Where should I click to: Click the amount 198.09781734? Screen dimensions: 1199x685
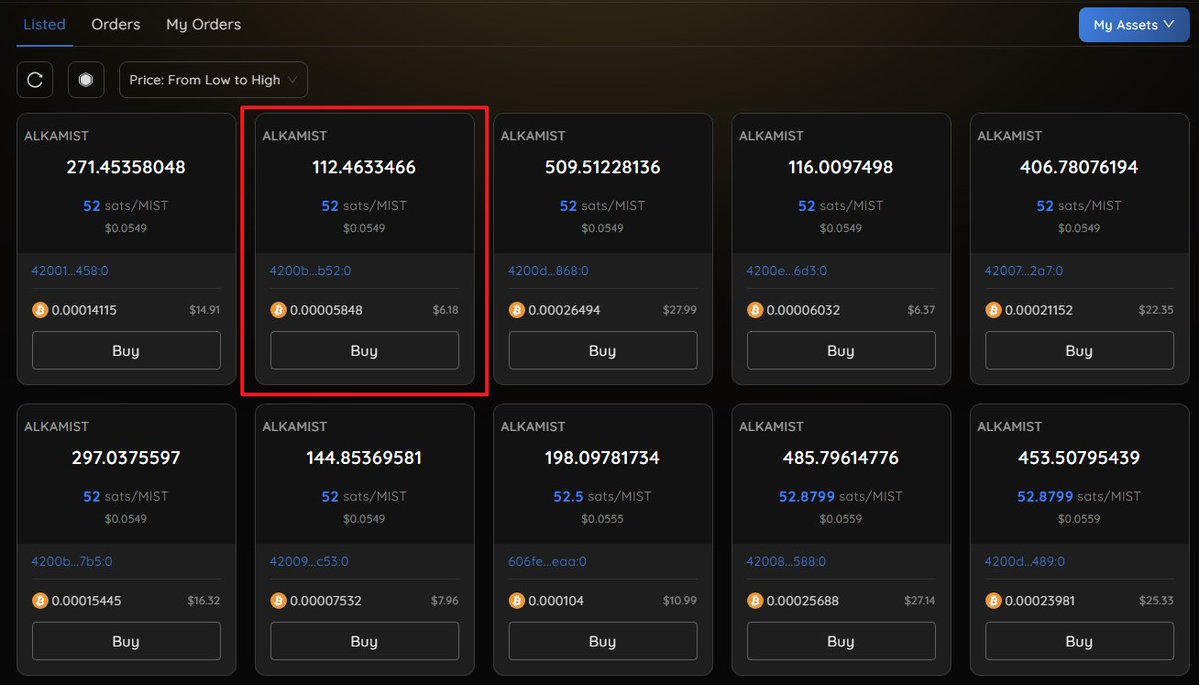click(x=603, y=457)
